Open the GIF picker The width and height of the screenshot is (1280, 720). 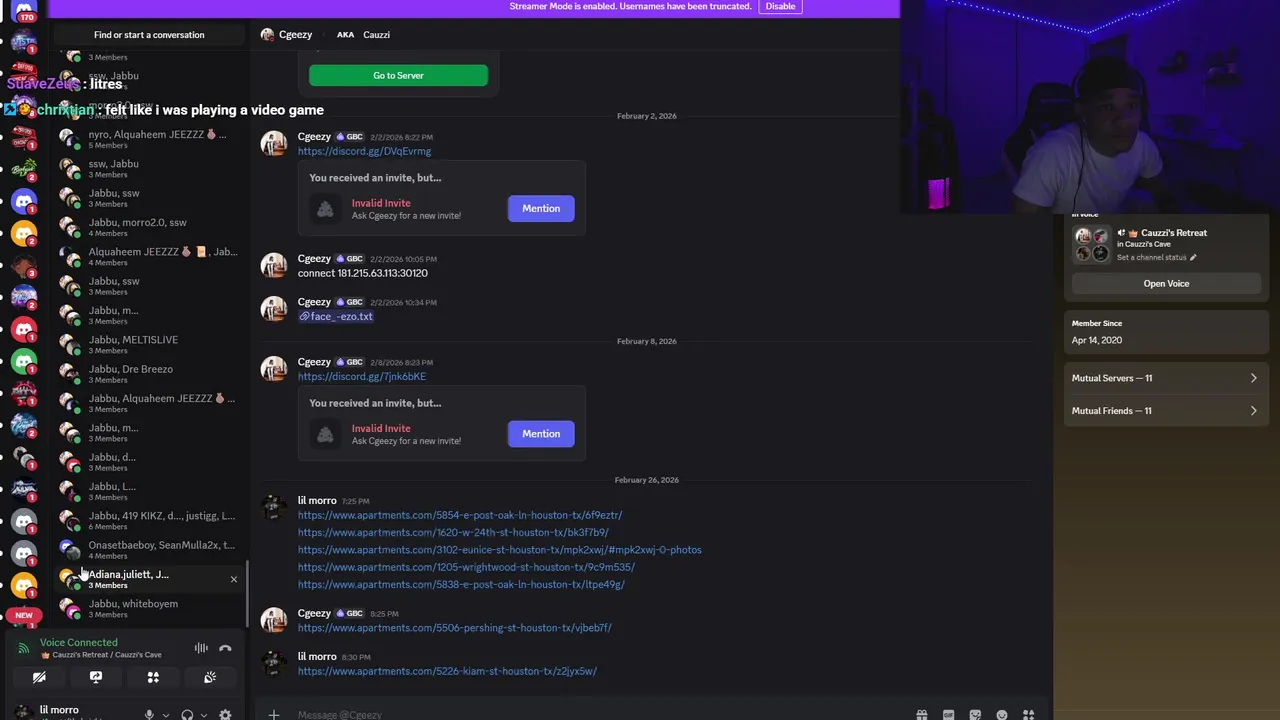[x=948, y=714]
